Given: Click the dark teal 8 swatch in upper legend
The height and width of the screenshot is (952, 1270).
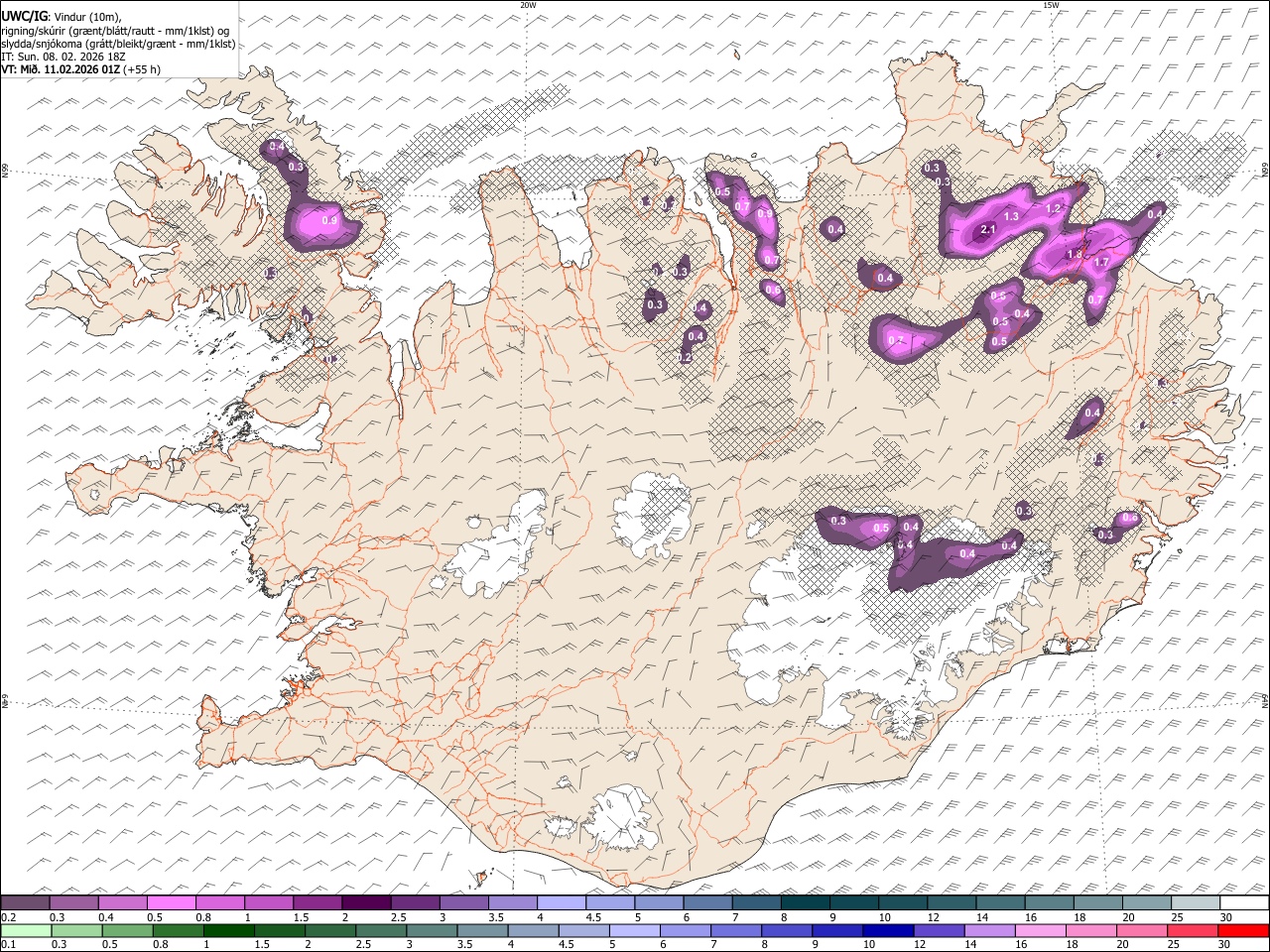Looking at the screenshot, I should tap(804, 902).
